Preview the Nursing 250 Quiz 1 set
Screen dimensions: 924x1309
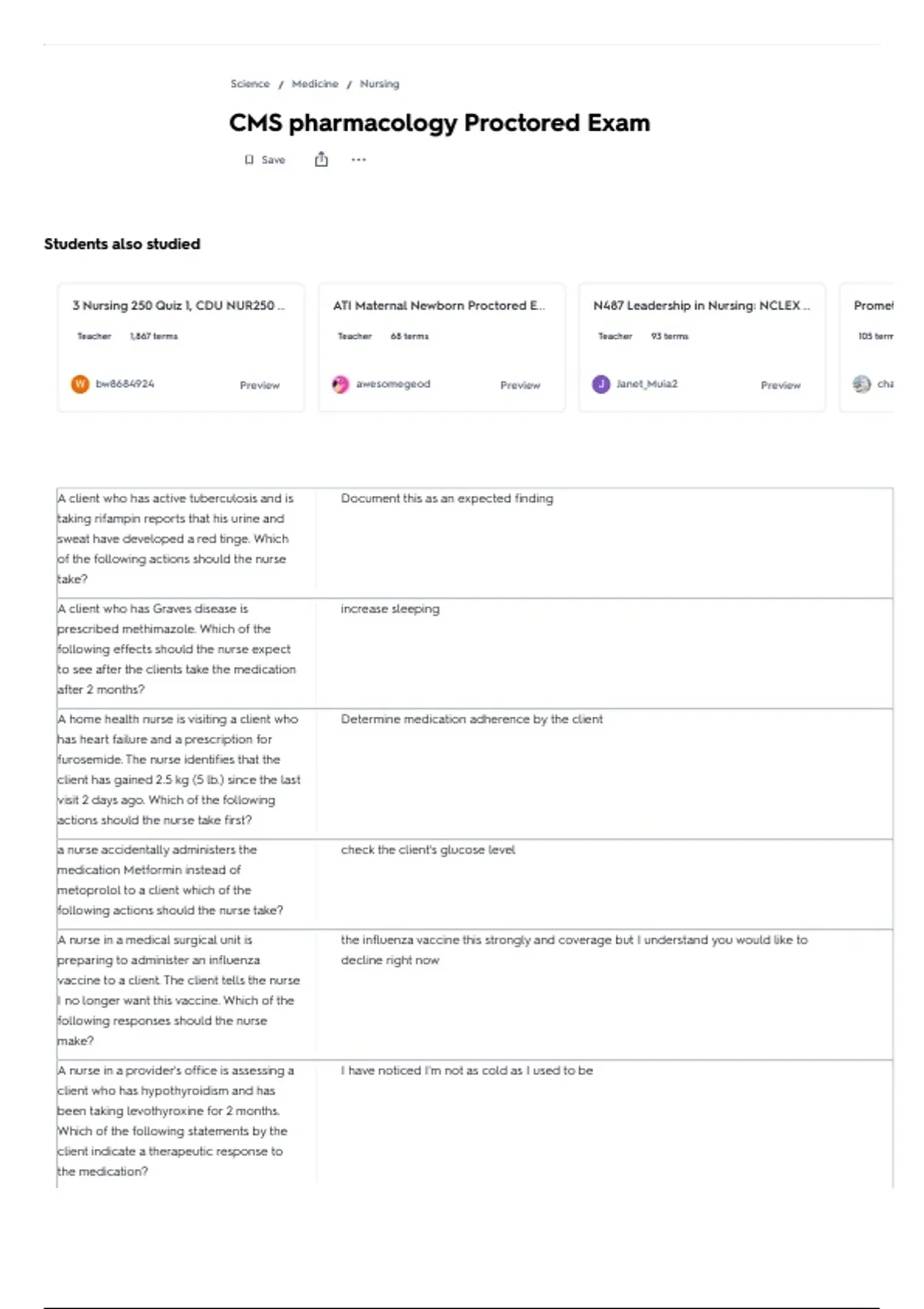pyautogui.click(x=259, y=385)
